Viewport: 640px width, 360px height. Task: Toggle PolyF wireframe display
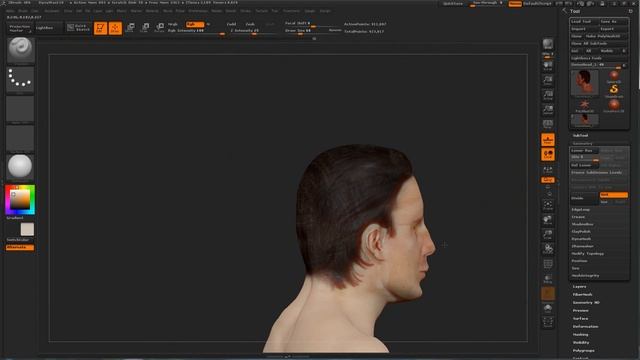point(548,264)
